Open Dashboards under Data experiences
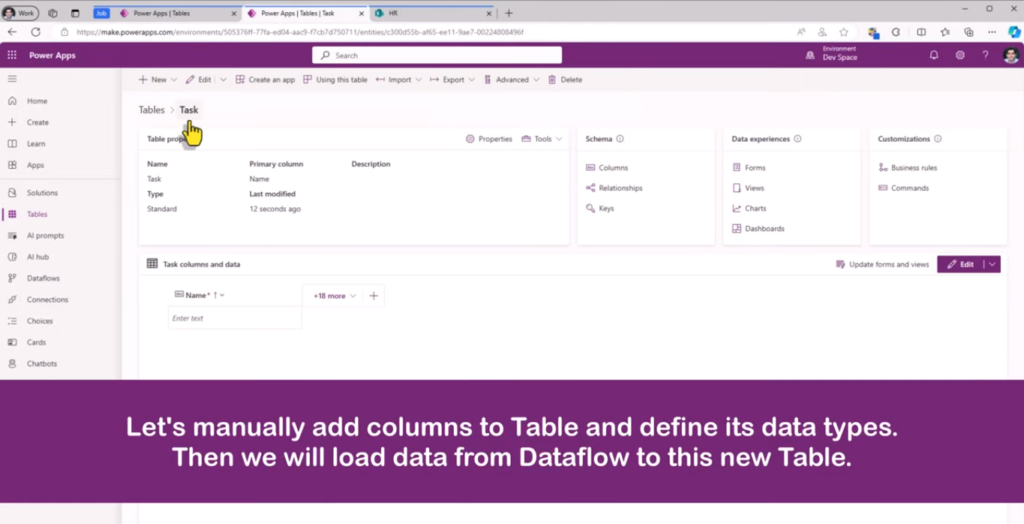The height and width of the screenshot is (524, 1024). [x=758, y=229]
